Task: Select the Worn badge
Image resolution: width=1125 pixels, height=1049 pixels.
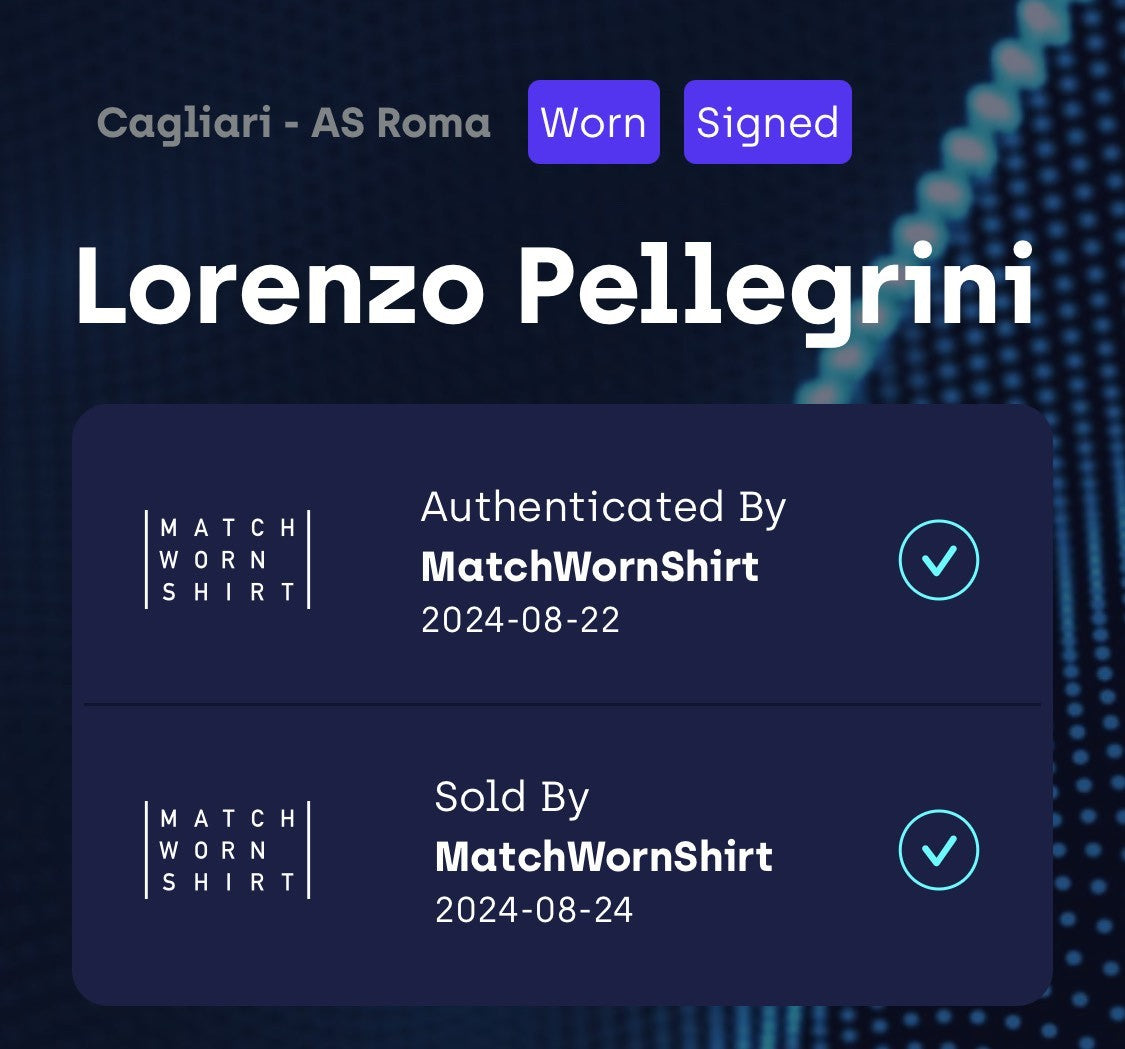Action: pos(593,122)
